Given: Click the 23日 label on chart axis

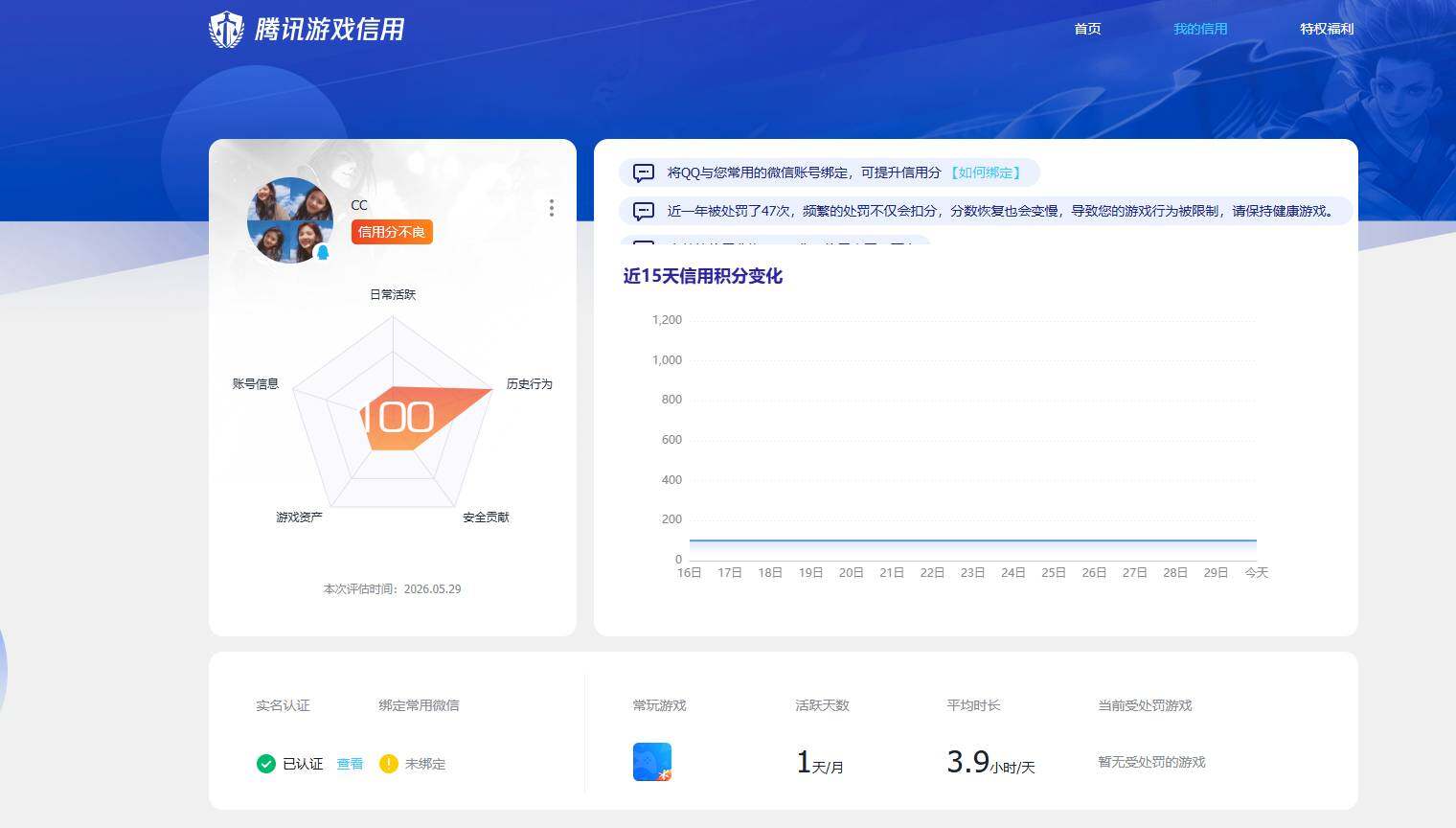Looking at the screenshot, I should (973, 572).
